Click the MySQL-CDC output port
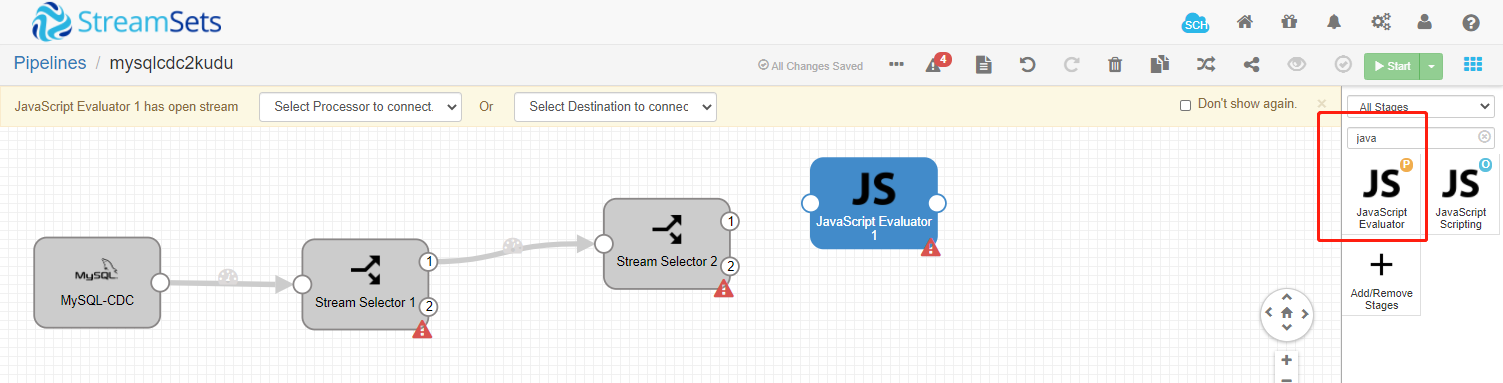 pyautogui.click(x=160, y=283)
